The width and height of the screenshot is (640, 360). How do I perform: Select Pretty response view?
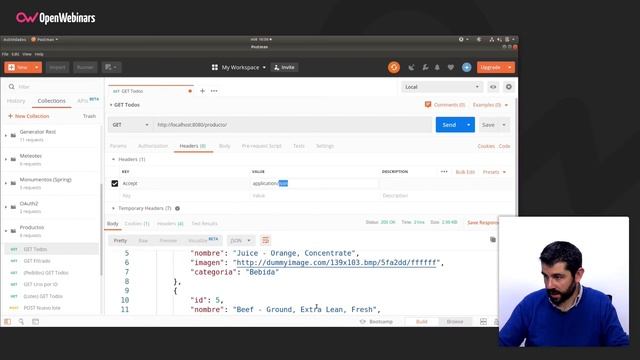pos(120,240)
